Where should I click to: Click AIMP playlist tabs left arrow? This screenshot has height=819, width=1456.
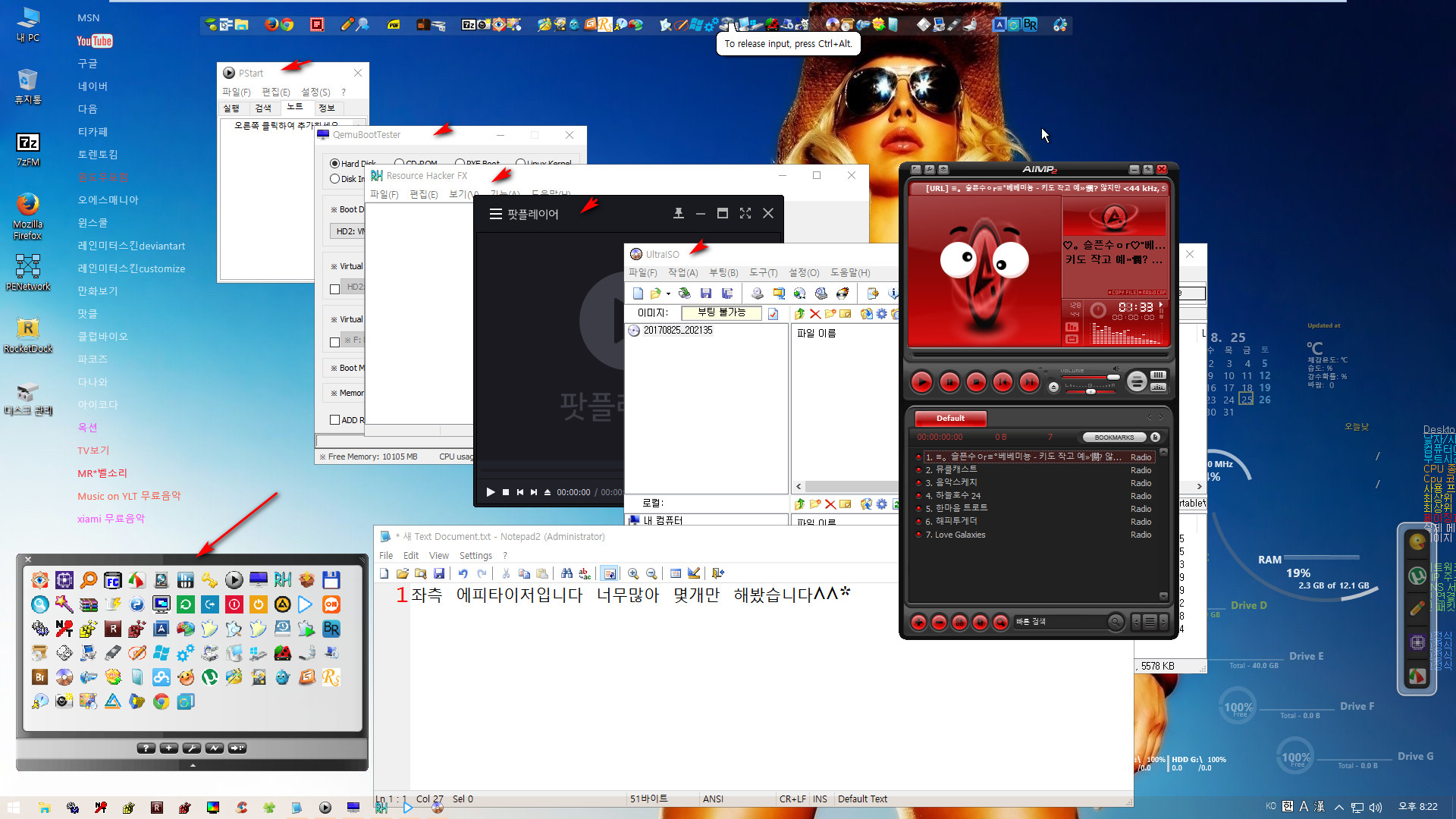pos(1150,418)
